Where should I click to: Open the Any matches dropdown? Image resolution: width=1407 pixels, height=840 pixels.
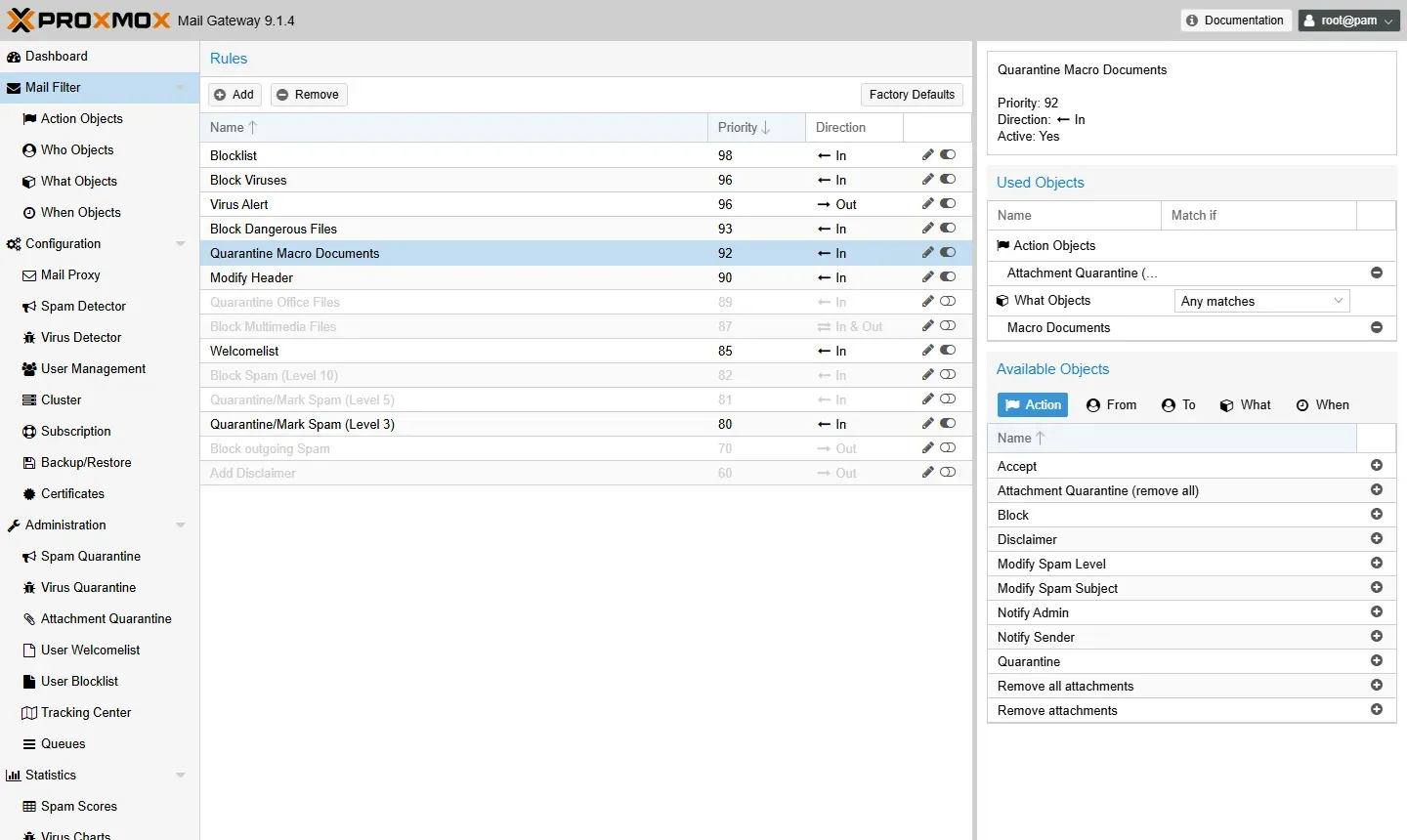[x=1261, y=301]
